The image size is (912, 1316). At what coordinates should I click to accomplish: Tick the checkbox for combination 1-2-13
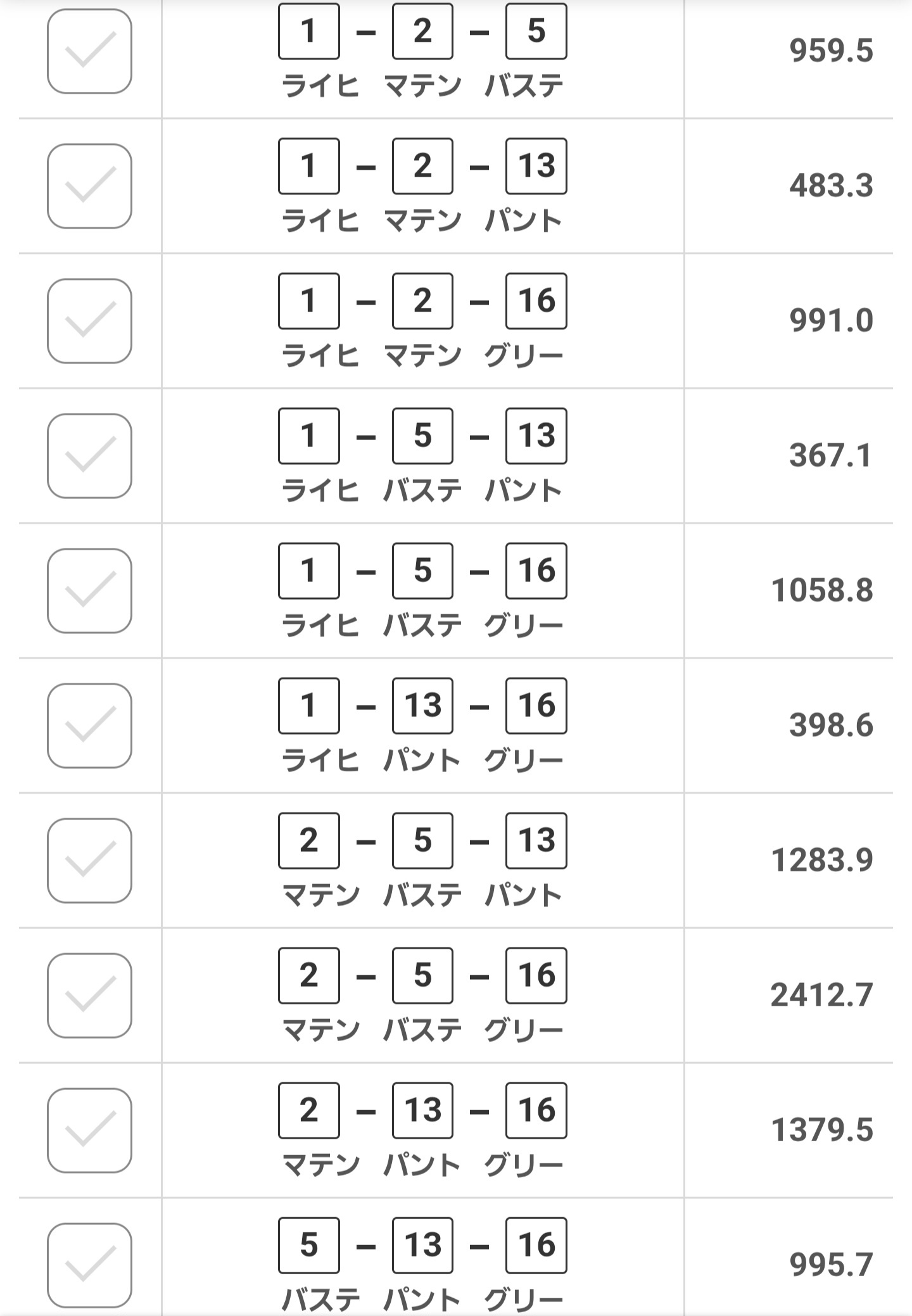[89, 186]
